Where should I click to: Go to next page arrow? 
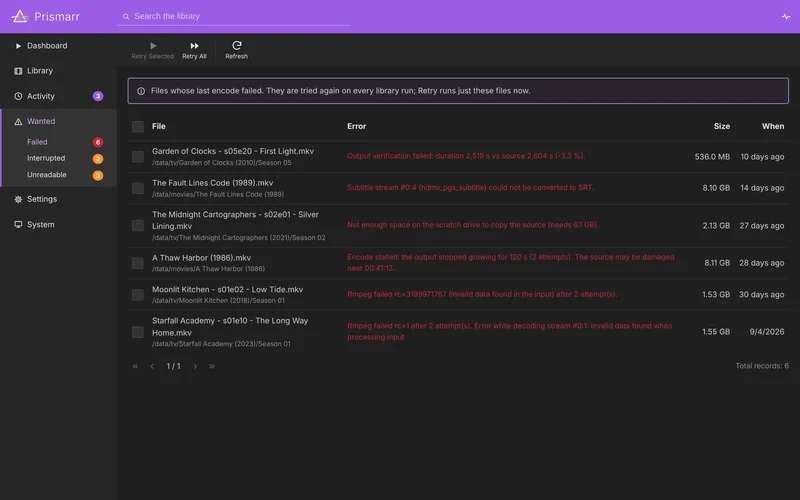195,366
